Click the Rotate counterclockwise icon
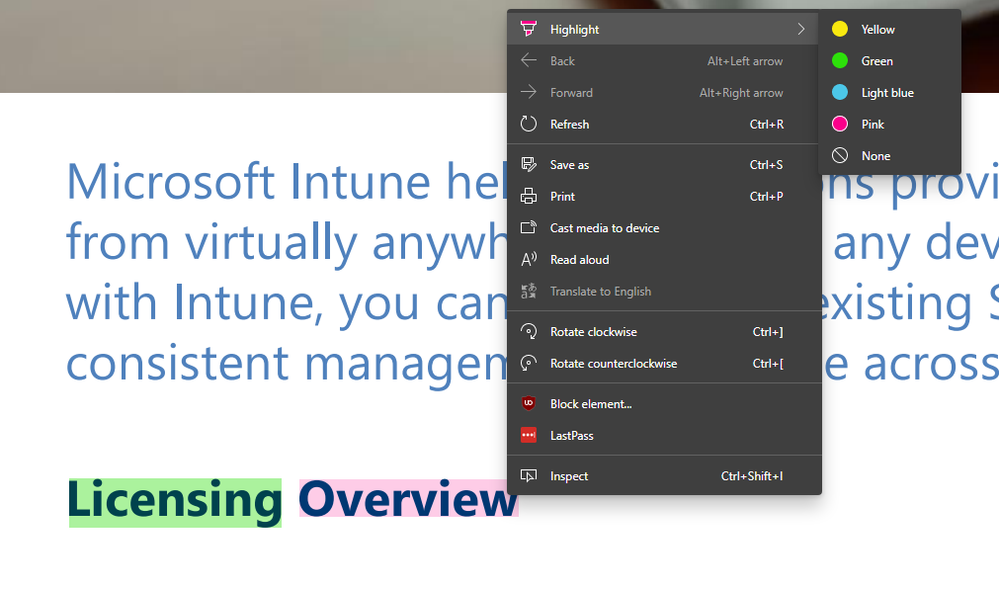This screenshot has height=592, width=999. [528, 363]
